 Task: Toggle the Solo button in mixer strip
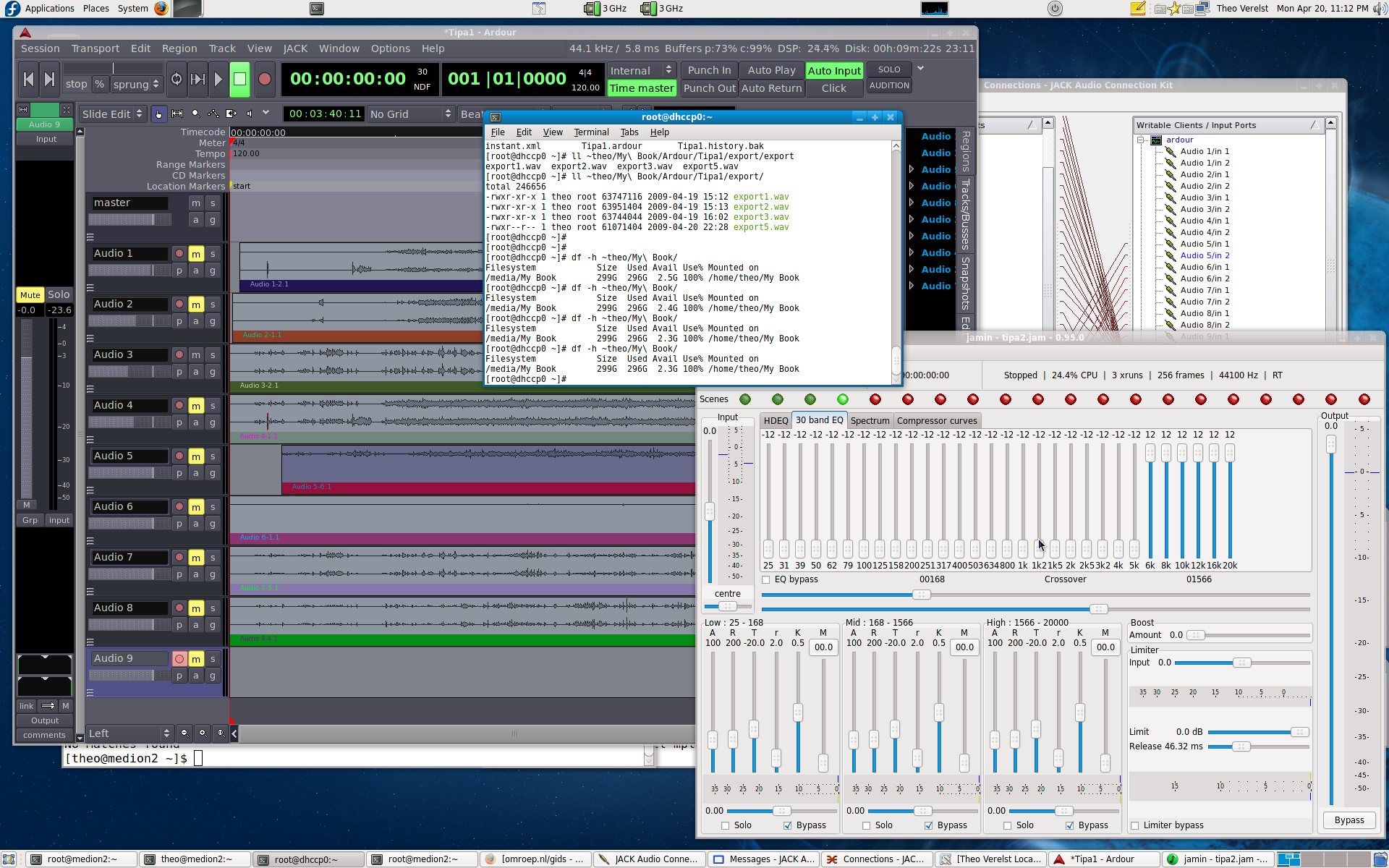[x=59, y=294]
